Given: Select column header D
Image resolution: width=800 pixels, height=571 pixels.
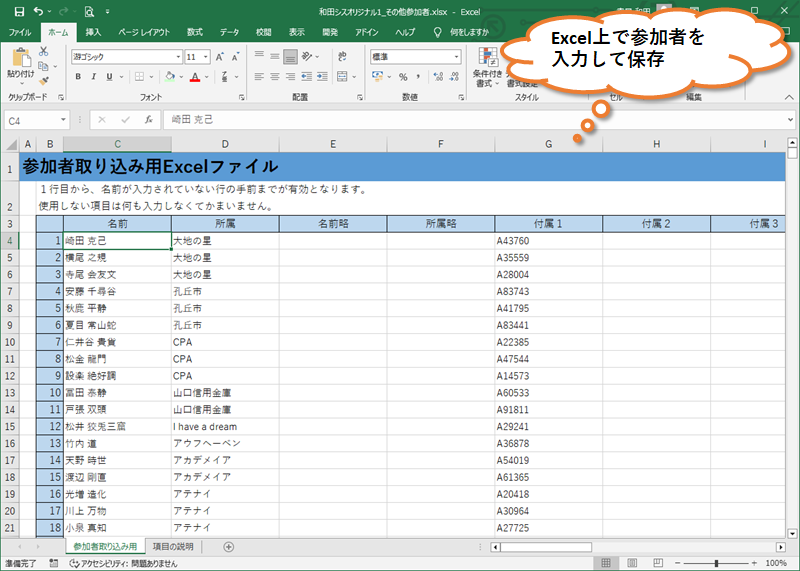Looking at the screenshot, I should tap(225, 144).
